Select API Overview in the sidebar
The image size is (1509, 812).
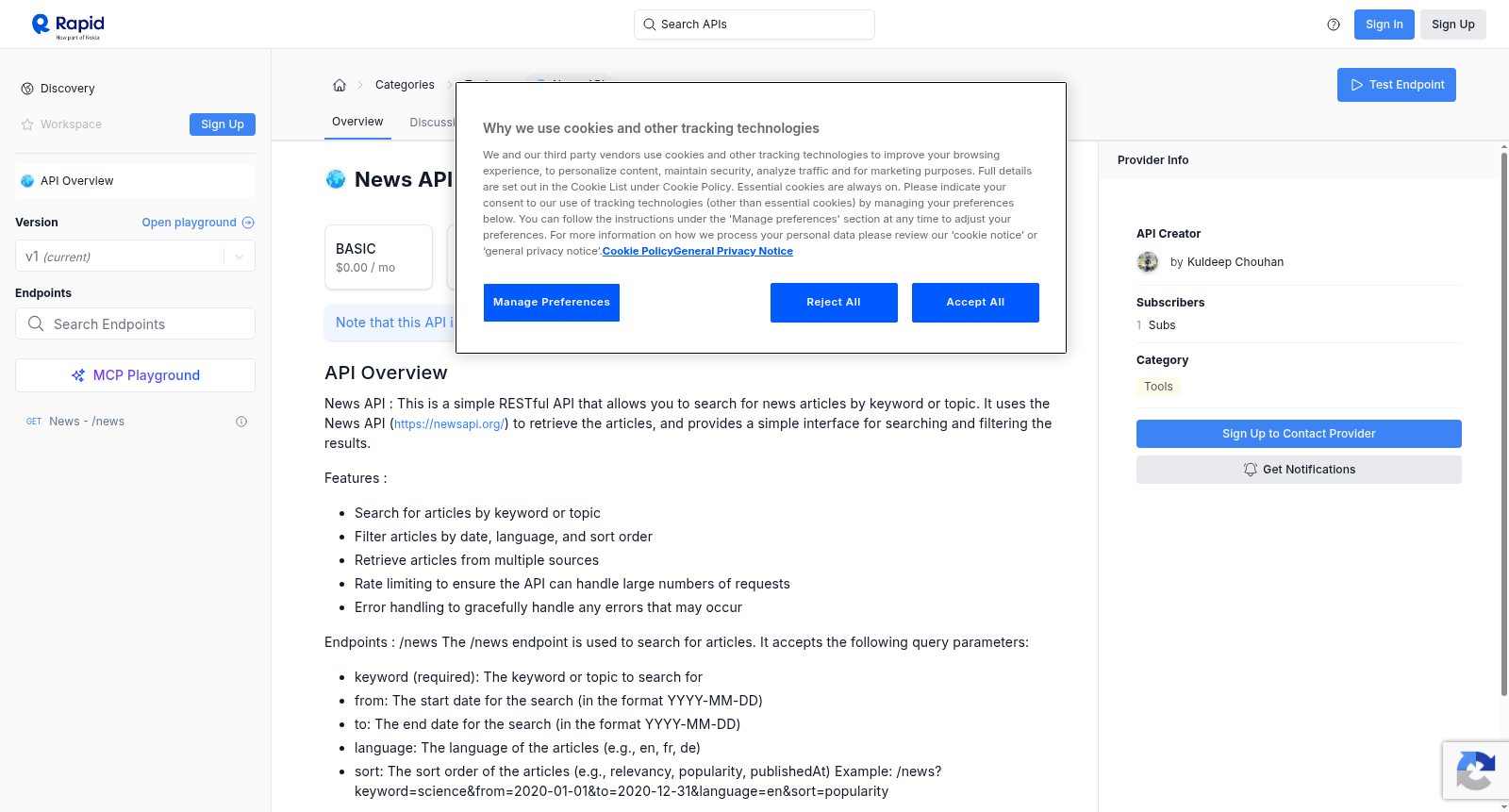[x=135, y=181]
